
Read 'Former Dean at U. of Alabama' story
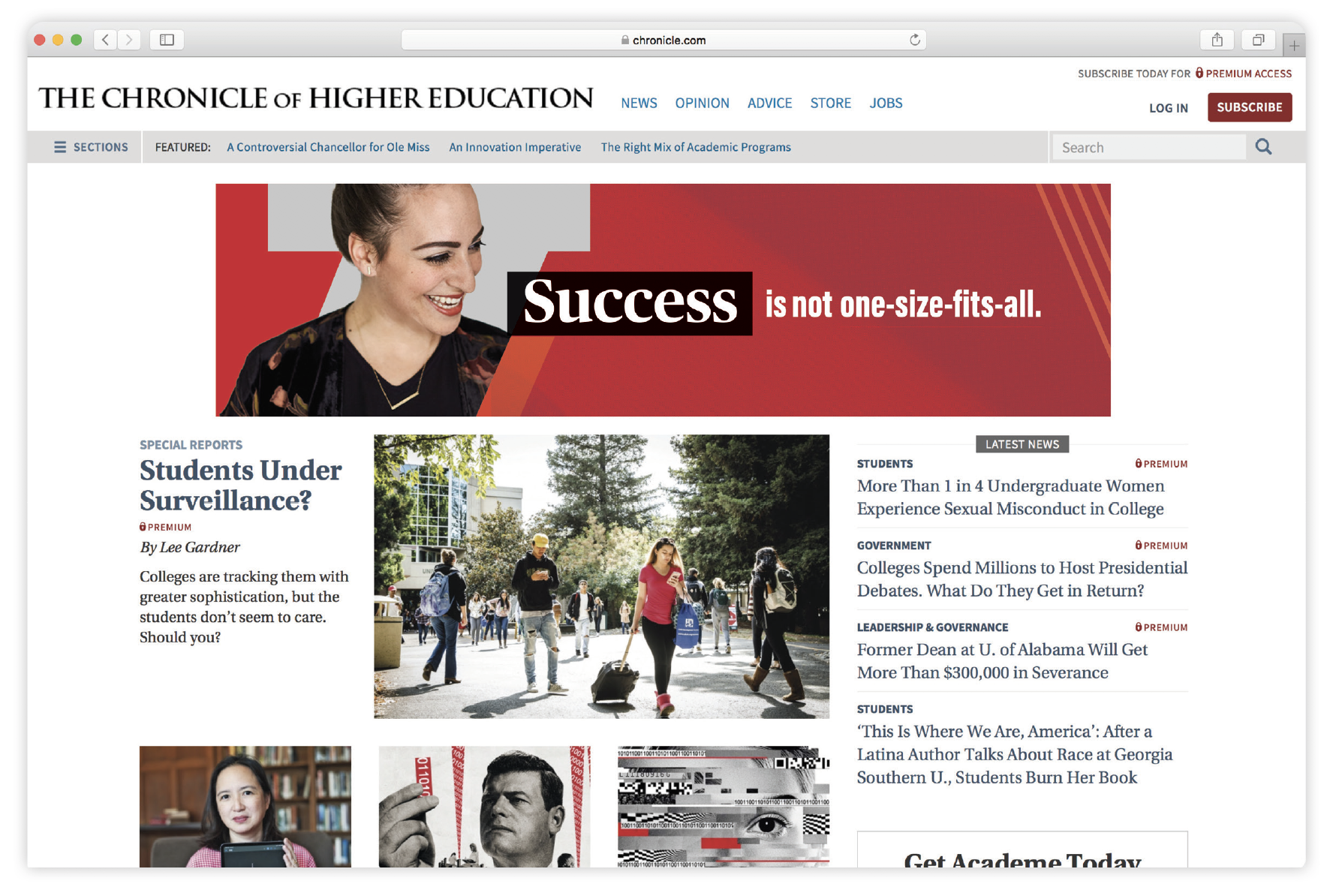point(1002,661)
